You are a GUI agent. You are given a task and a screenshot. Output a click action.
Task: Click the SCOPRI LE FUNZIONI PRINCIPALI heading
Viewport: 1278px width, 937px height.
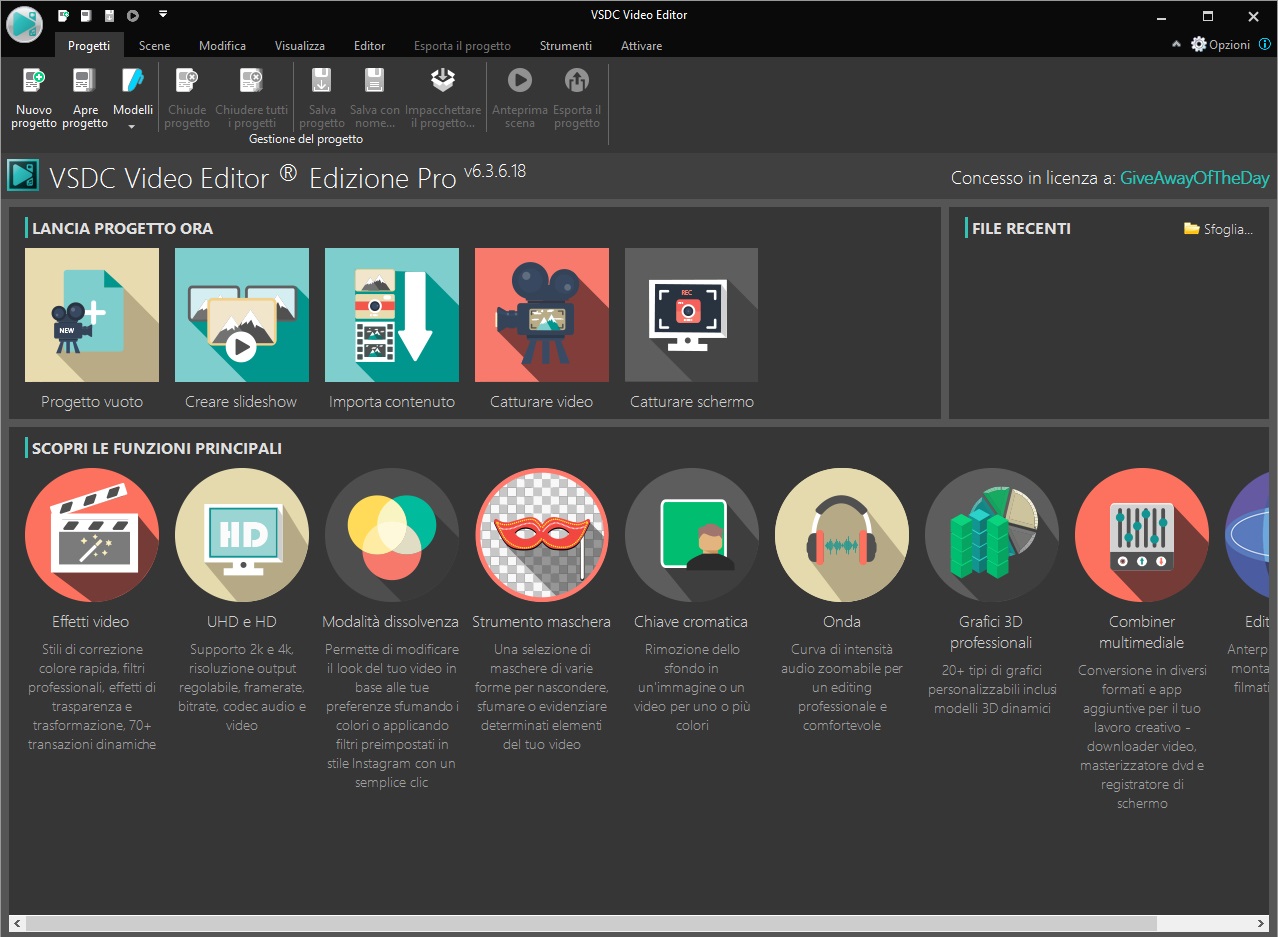157,449
